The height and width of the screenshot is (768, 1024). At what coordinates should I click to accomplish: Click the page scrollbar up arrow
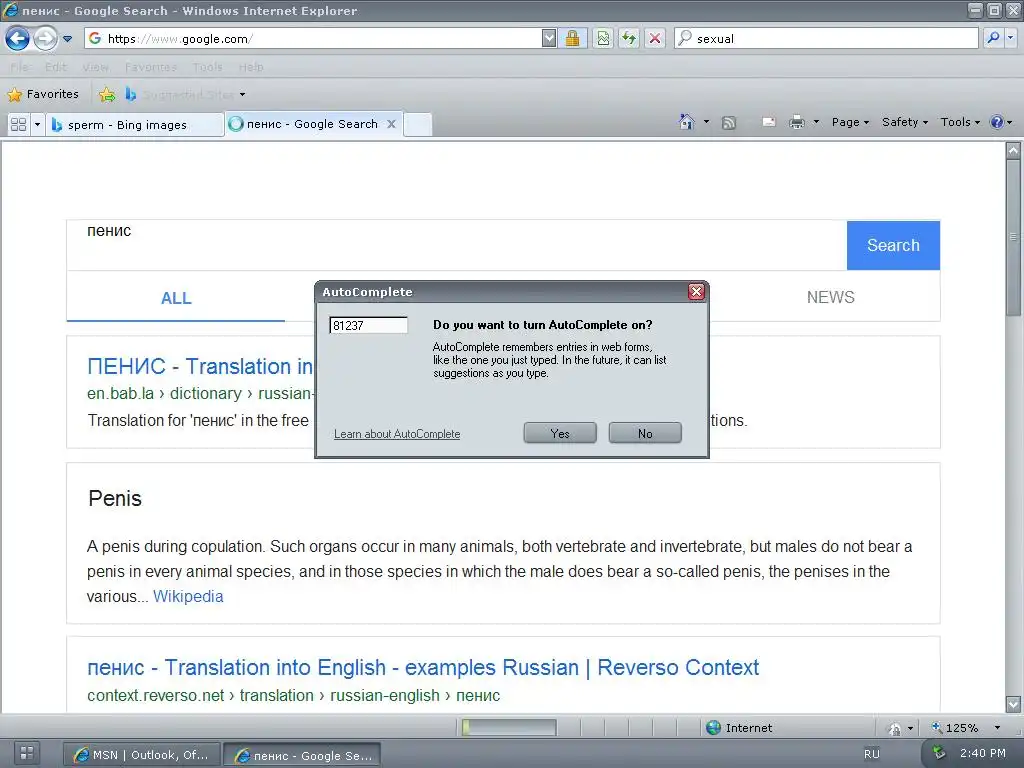pos(1013,150)
